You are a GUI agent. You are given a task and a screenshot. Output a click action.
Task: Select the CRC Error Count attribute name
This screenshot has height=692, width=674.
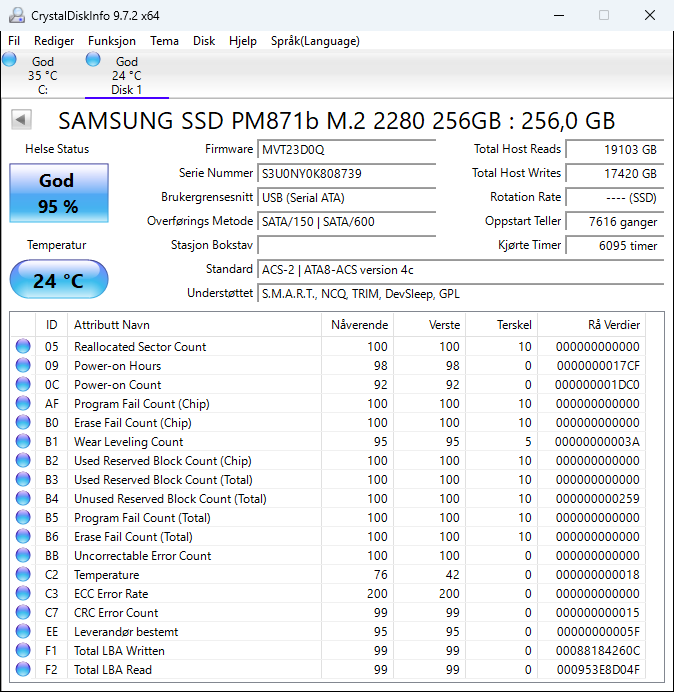(x=116, y=613)
